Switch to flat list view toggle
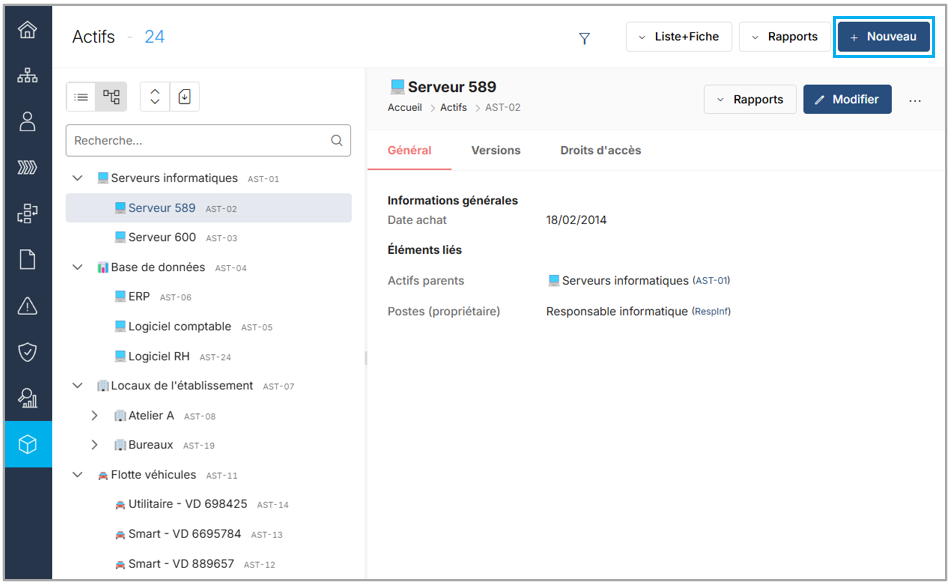The height and width of the screenshot is (584, 950). 82,97
